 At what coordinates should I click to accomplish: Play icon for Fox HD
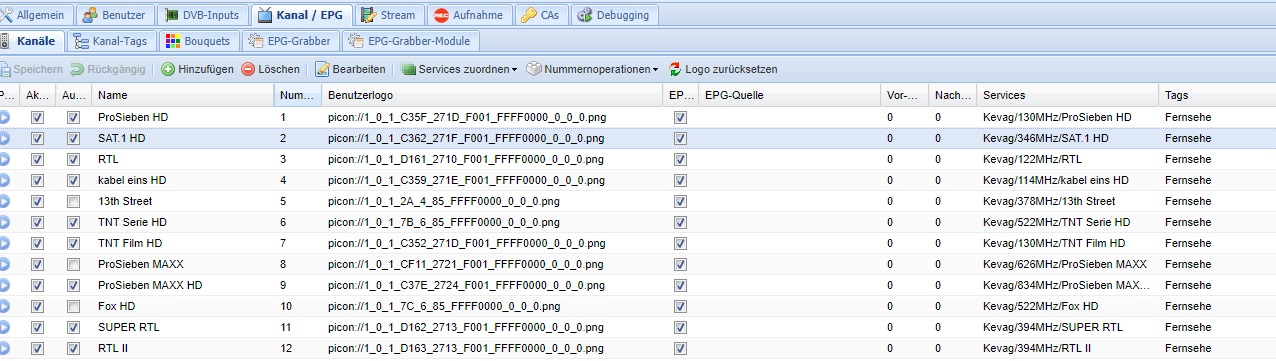[x=4, y=306]
